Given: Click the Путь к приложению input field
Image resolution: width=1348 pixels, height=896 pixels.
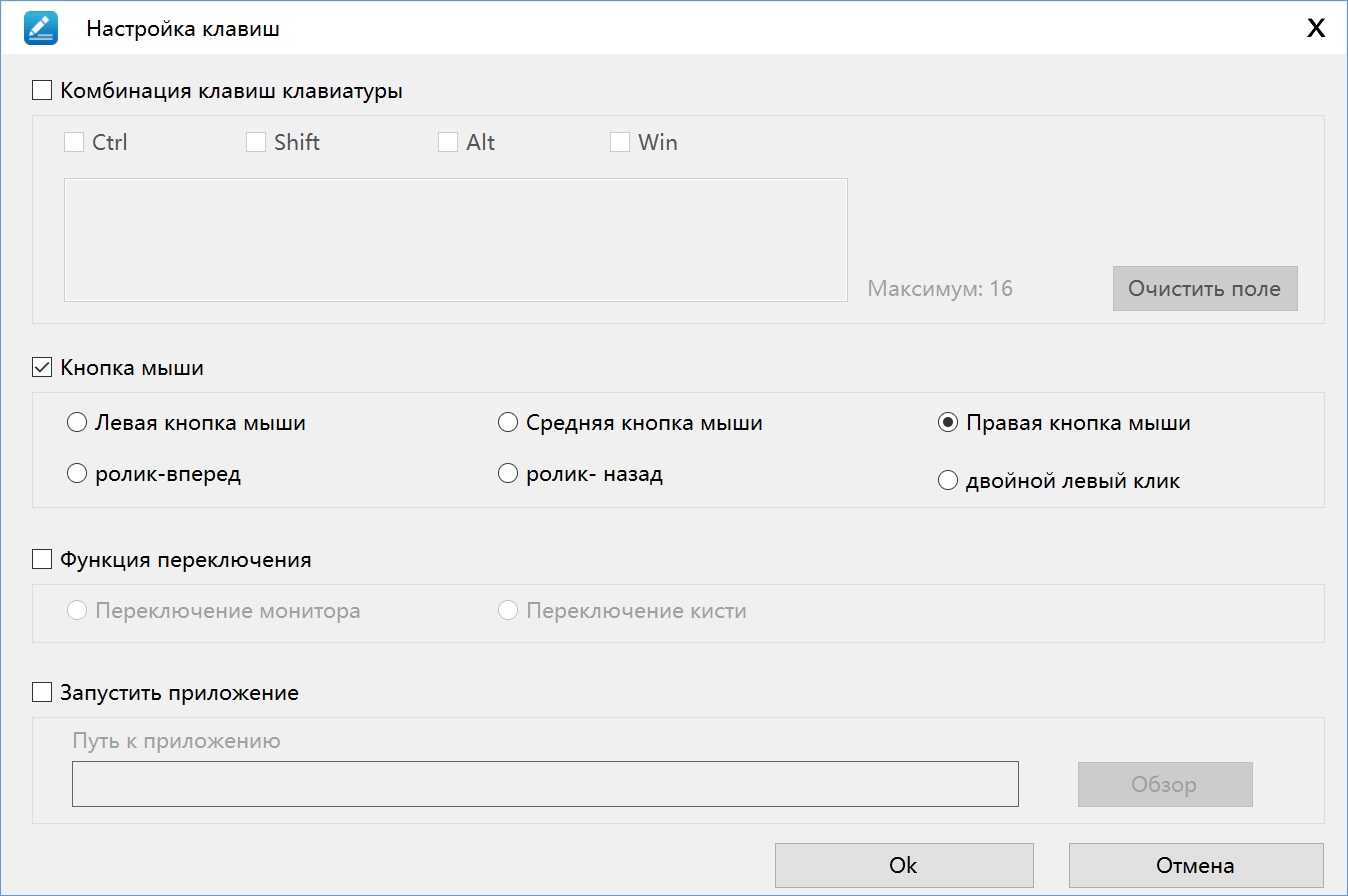Looking at the screenshot, I should [545, 784].
